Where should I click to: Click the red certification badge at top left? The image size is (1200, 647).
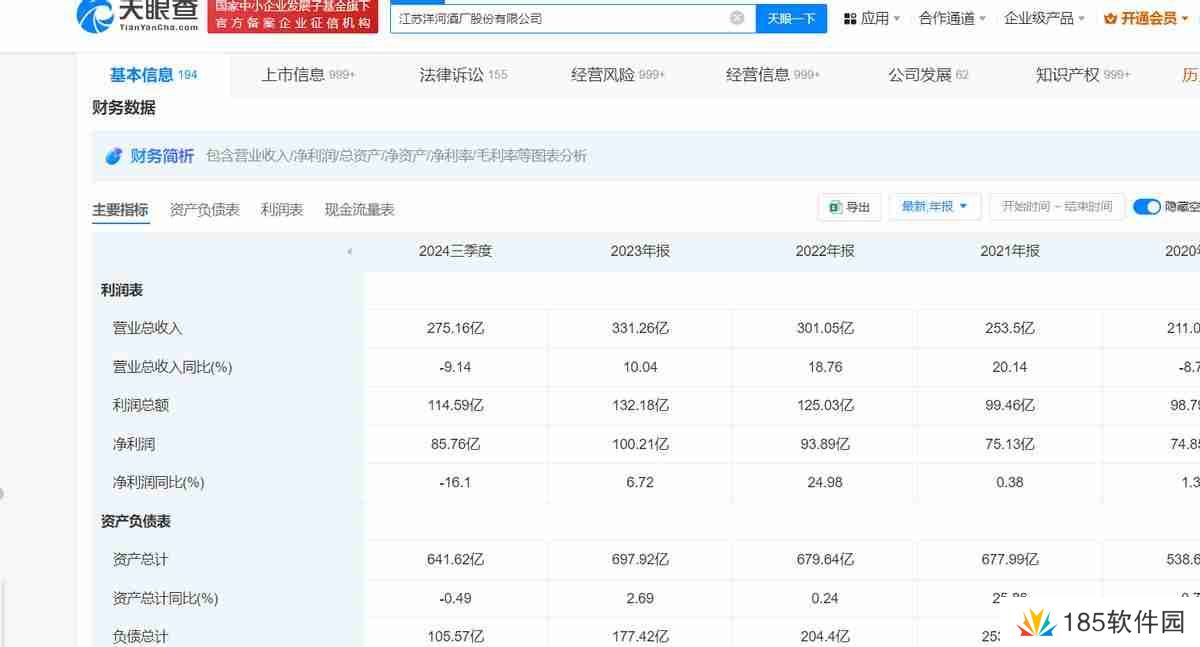[x=292, y=17]
